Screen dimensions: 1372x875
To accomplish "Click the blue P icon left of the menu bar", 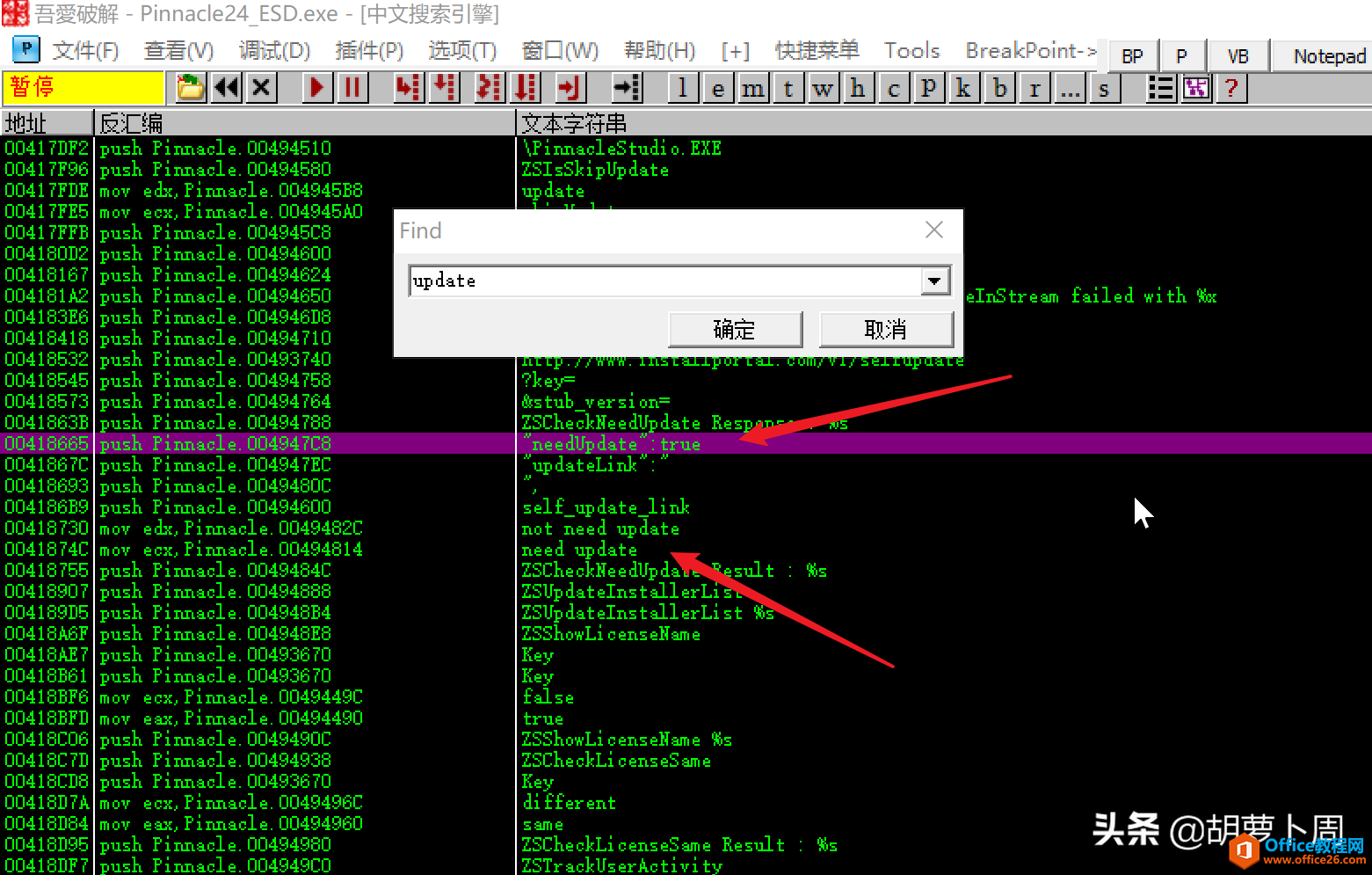I will coord(27,50).
